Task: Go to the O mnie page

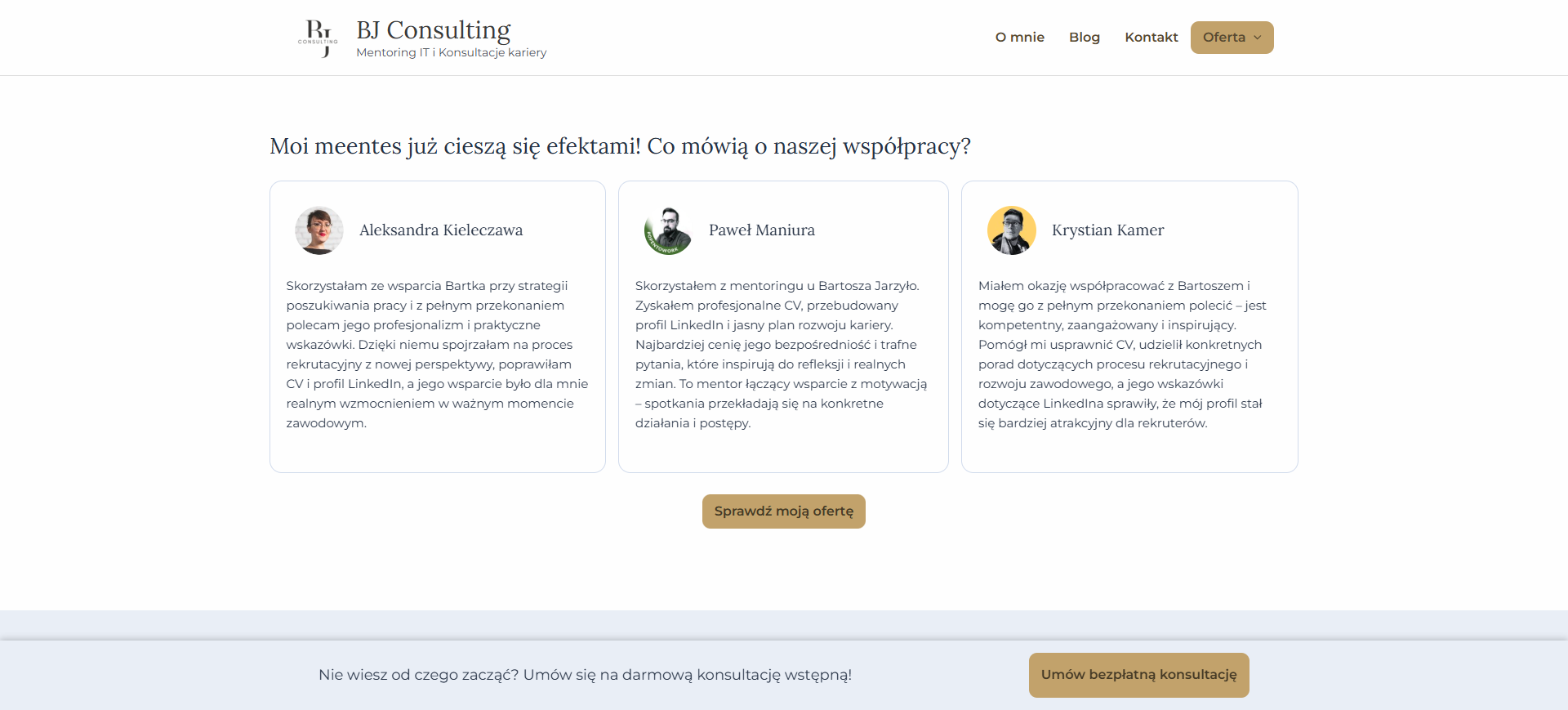Action: (x=1019, y=38)
